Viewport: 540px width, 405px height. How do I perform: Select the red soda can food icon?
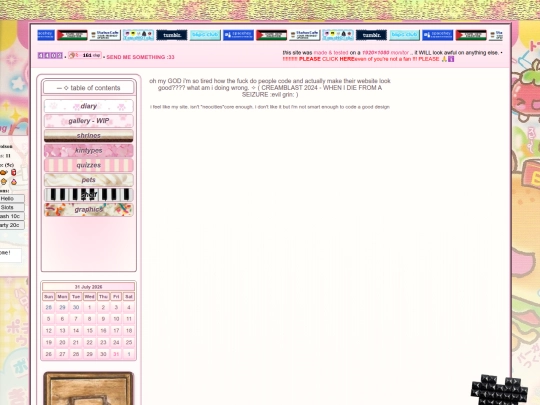click(13, 172)
